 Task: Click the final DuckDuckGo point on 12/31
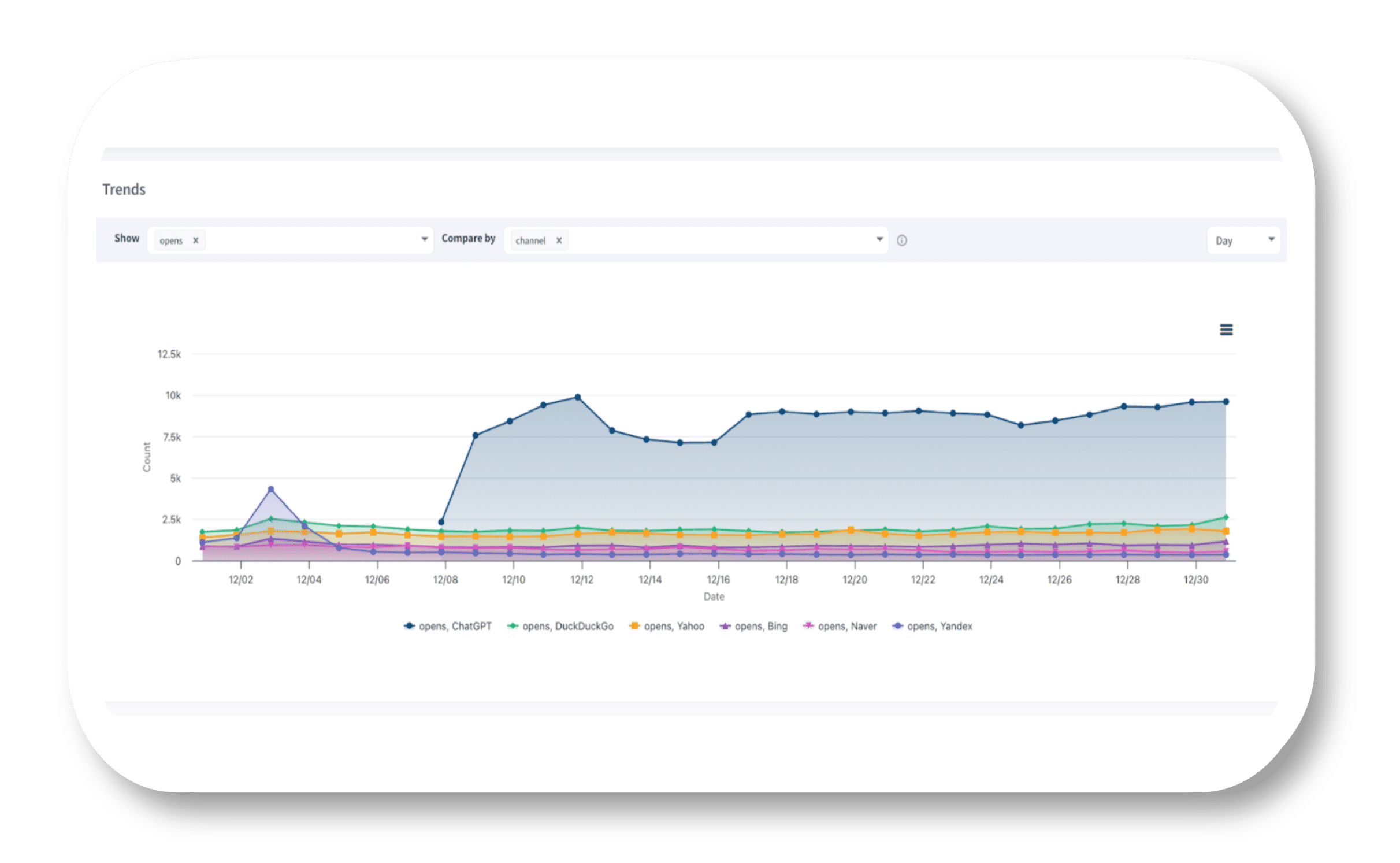[x=1226, y=517]
